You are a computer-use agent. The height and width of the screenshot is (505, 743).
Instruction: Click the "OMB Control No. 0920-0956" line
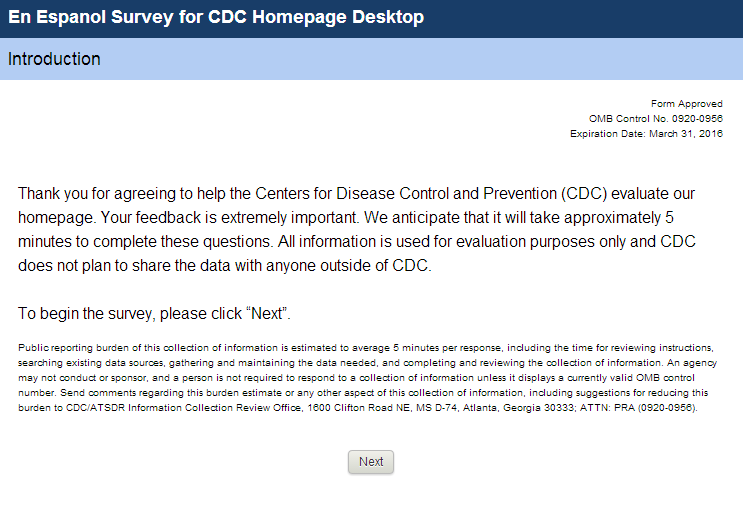pos(655,118)
